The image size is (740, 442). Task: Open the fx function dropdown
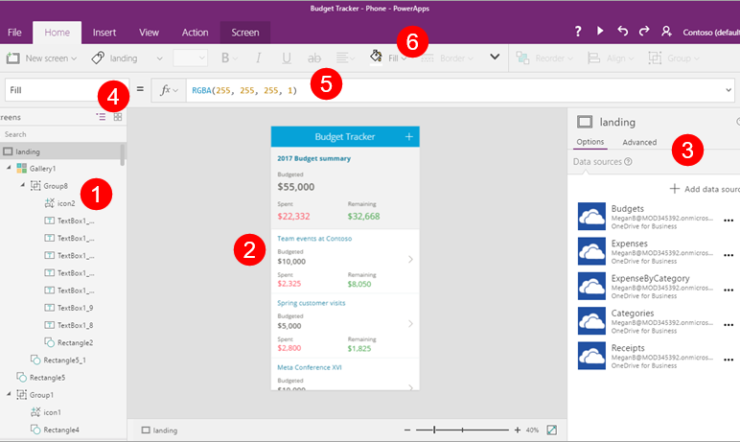coord(169,90)
